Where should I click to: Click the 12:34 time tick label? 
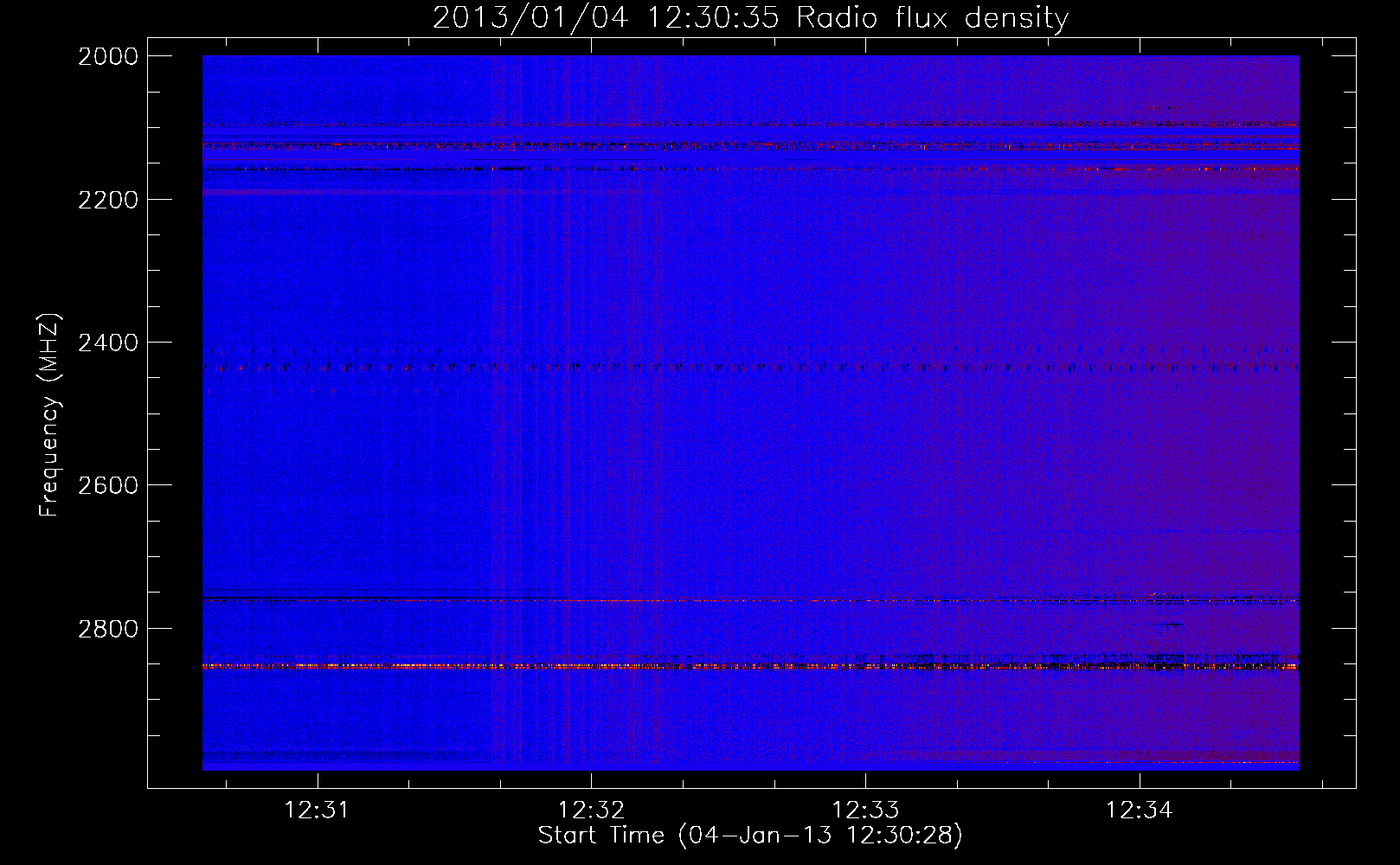(1140, 810)
